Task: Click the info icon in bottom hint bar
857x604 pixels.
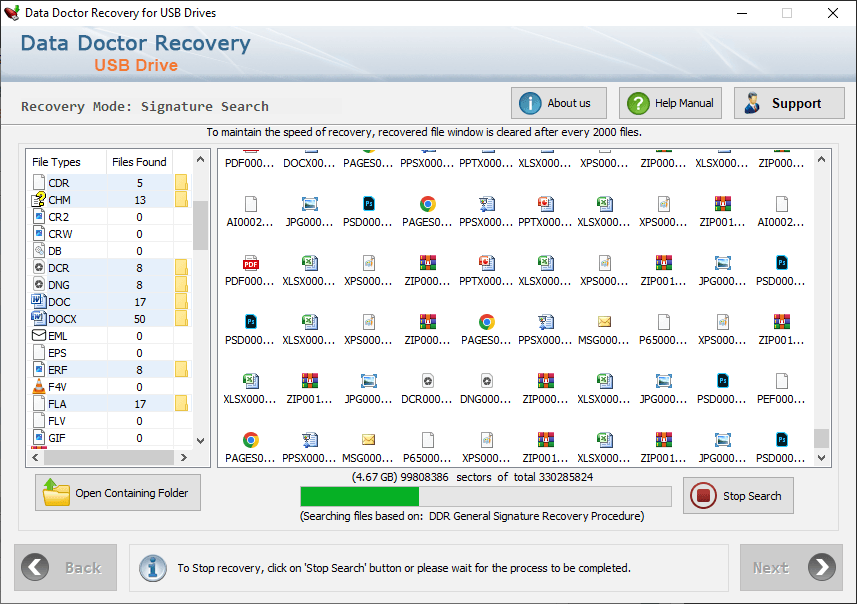Action: (153, 568)
